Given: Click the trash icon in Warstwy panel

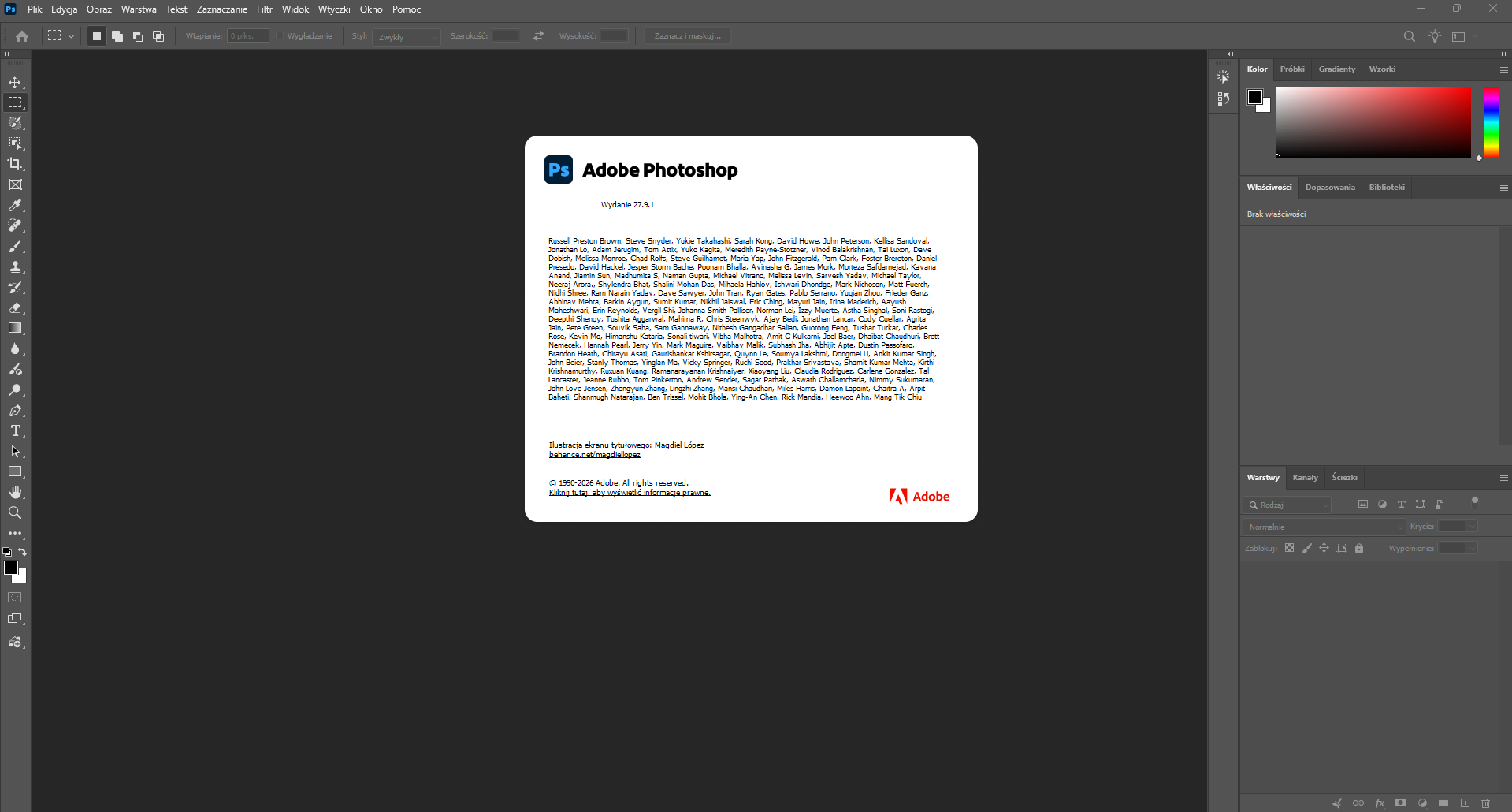Looking at the screenshot, I should click(x=1485, y=803).
